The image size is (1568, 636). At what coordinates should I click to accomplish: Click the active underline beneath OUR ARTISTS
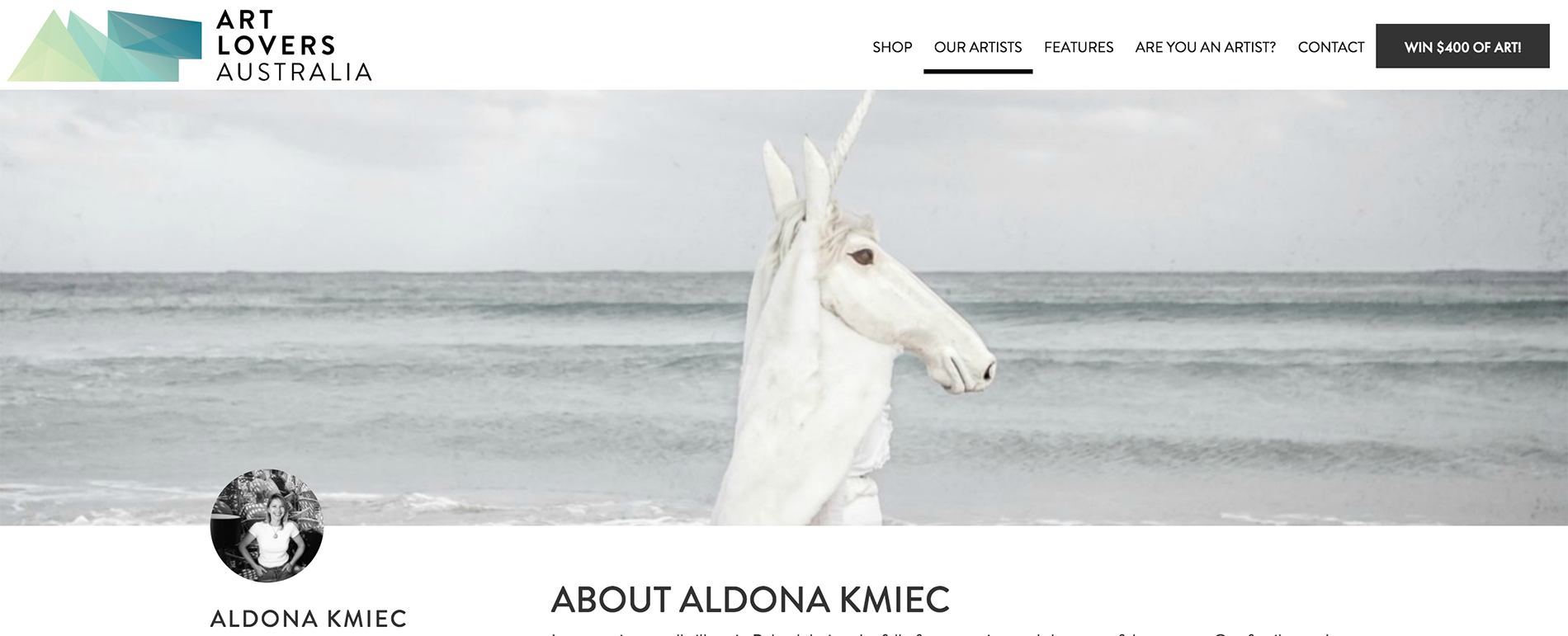point(978,72)
